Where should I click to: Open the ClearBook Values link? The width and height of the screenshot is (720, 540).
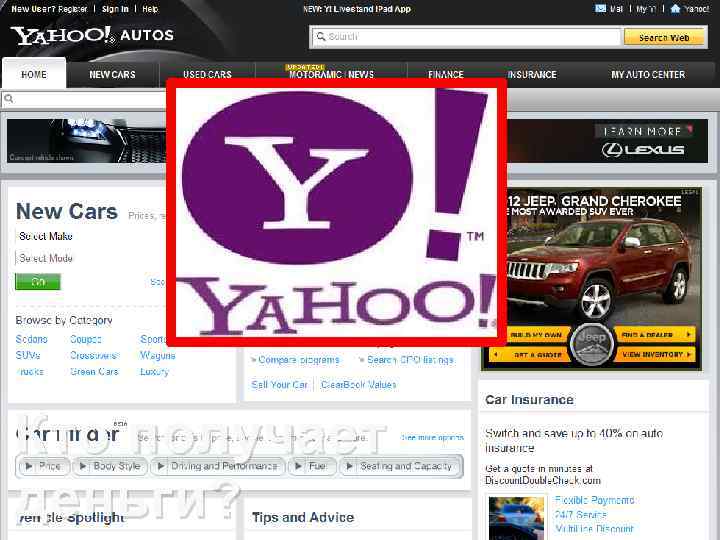click(x=359, y=385)
